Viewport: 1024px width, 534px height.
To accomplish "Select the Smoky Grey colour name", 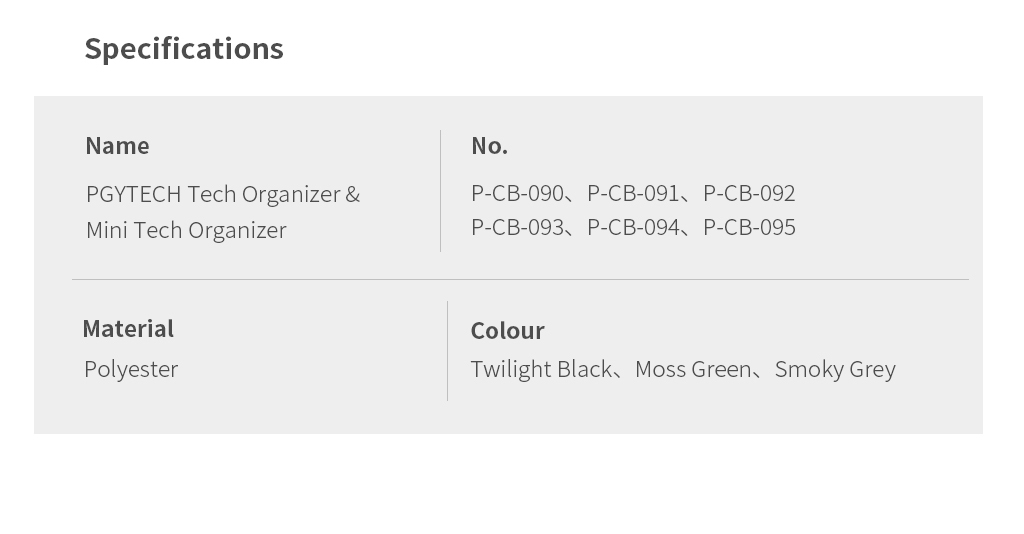I will pos(835,369).
